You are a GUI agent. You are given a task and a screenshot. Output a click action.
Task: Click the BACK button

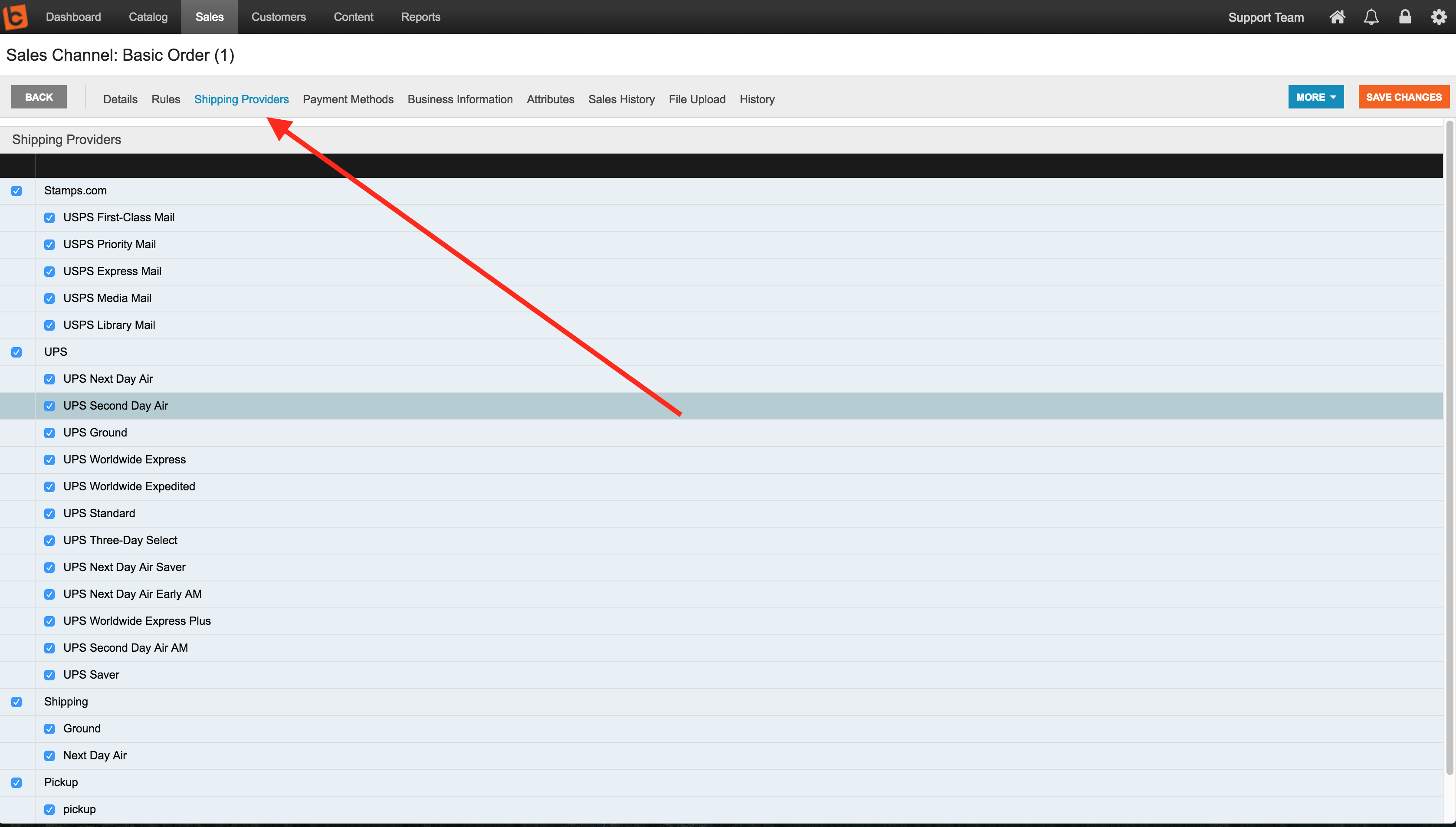[39, 97]
